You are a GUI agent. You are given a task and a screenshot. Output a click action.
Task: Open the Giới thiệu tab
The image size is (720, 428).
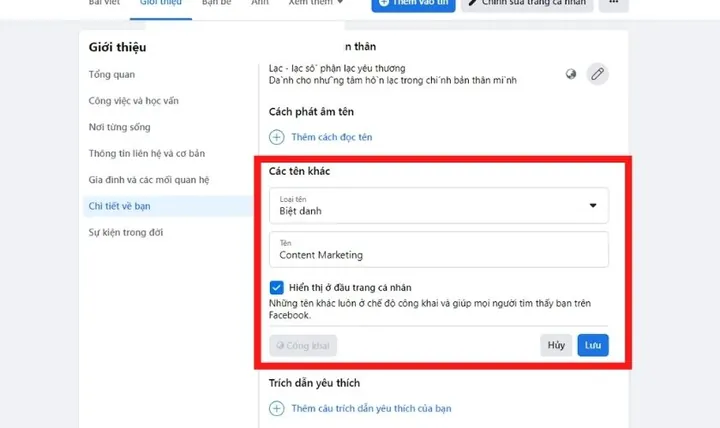pos(161,4)
